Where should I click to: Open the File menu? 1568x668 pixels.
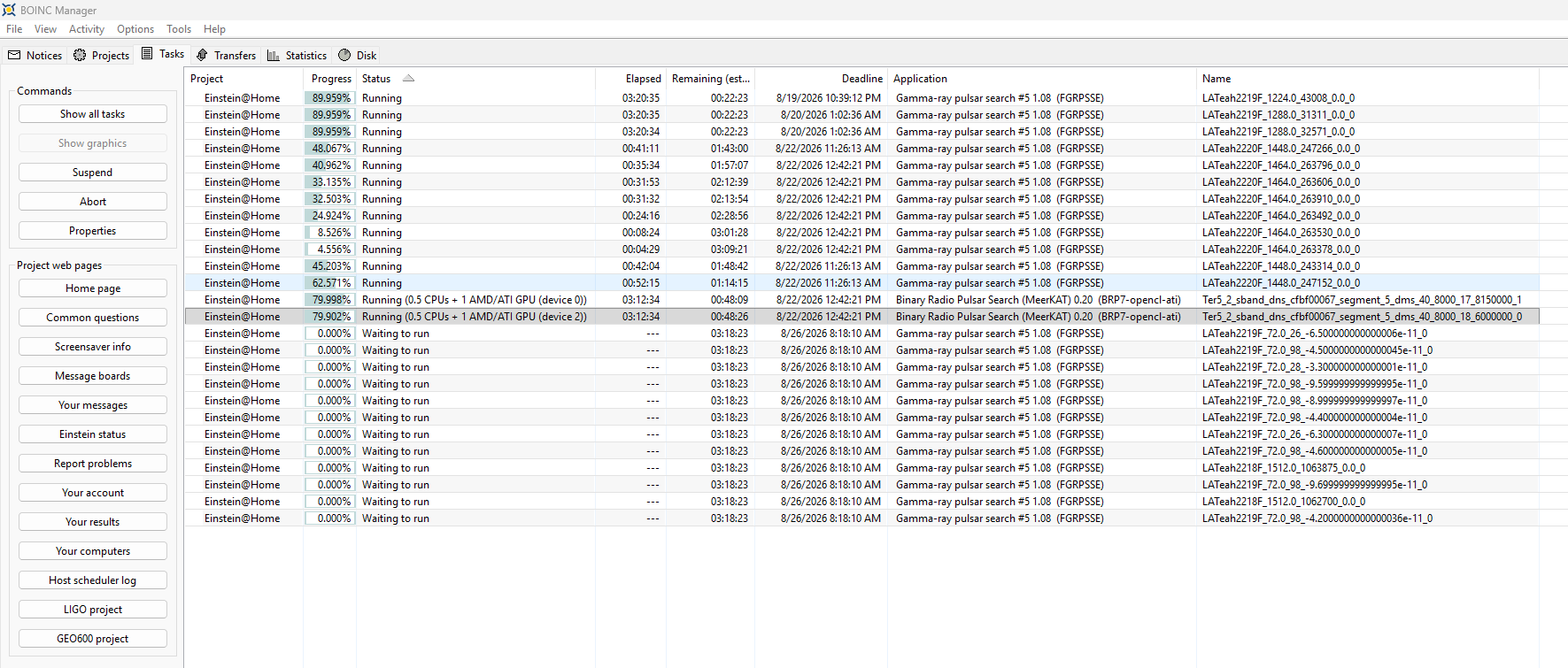tap(14, 29)
